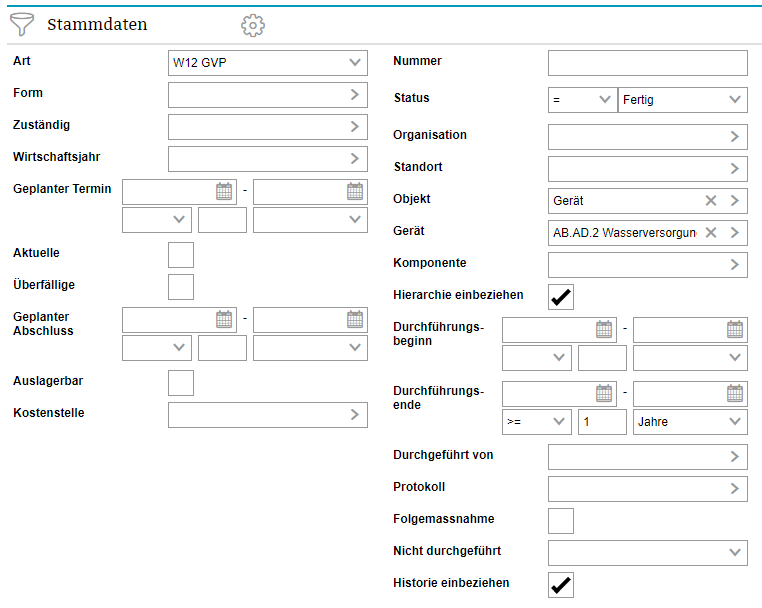Open calendar for Durchführungsbeginn end date

coord(735,330)
